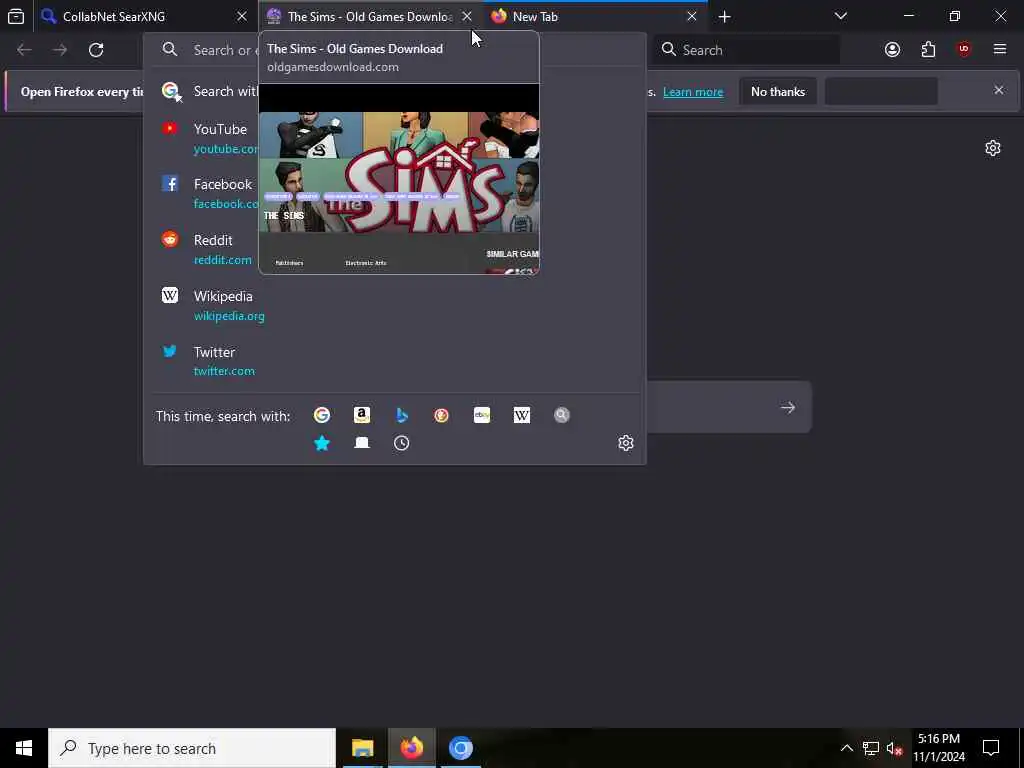Show hidden system tray icons

pyautogui.click(x=846, y=748)
